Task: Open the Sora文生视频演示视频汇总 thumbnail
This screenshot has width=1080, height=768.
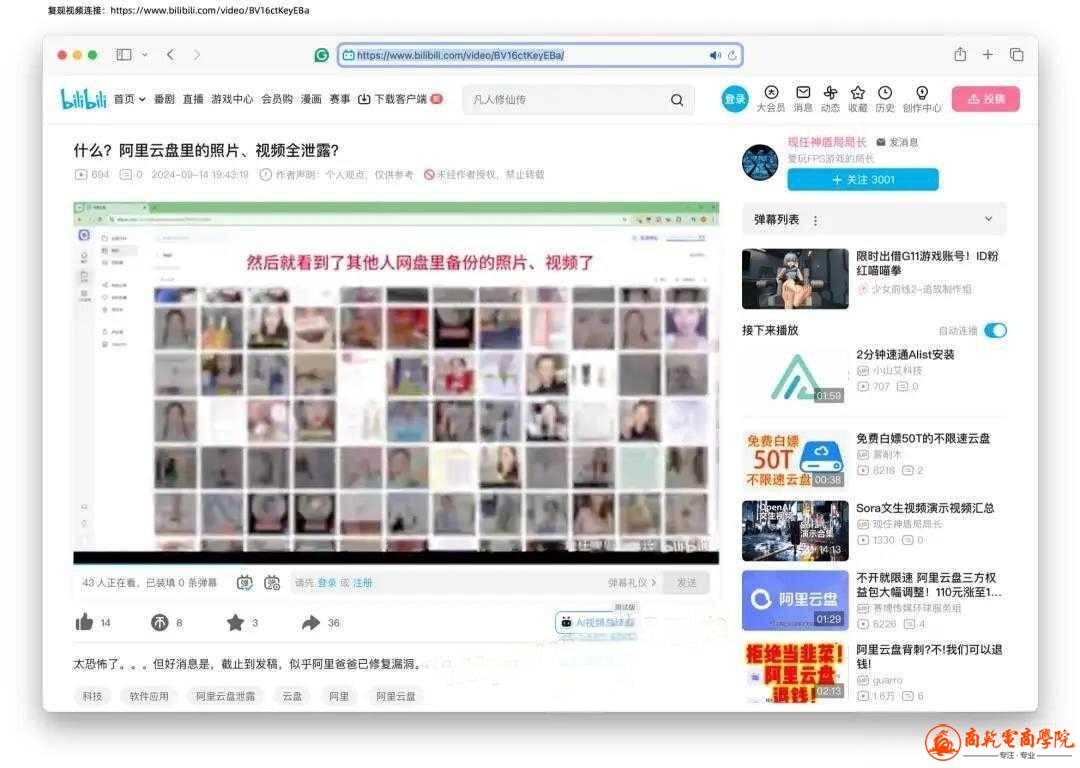Action: (795, 530)
